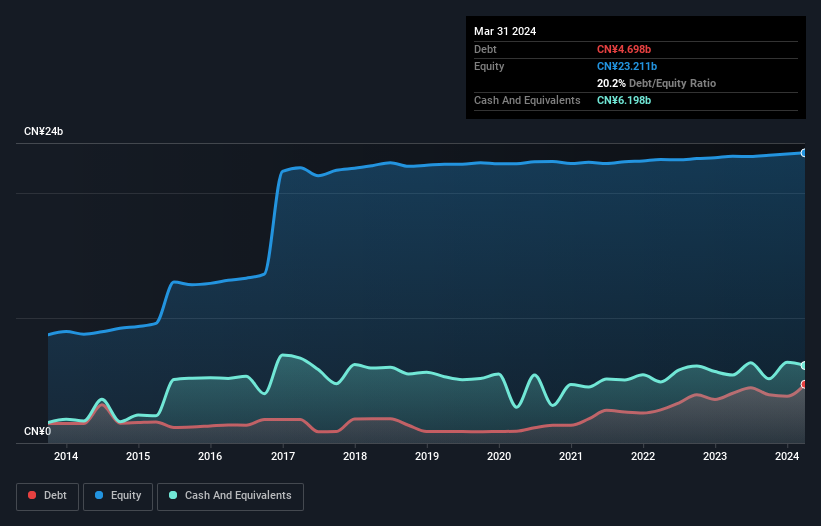Click the 2018 x-axis label
Image resolution: width=821 pixels, height=526 pixels.
pyautogui.click(x=355, y=456)
